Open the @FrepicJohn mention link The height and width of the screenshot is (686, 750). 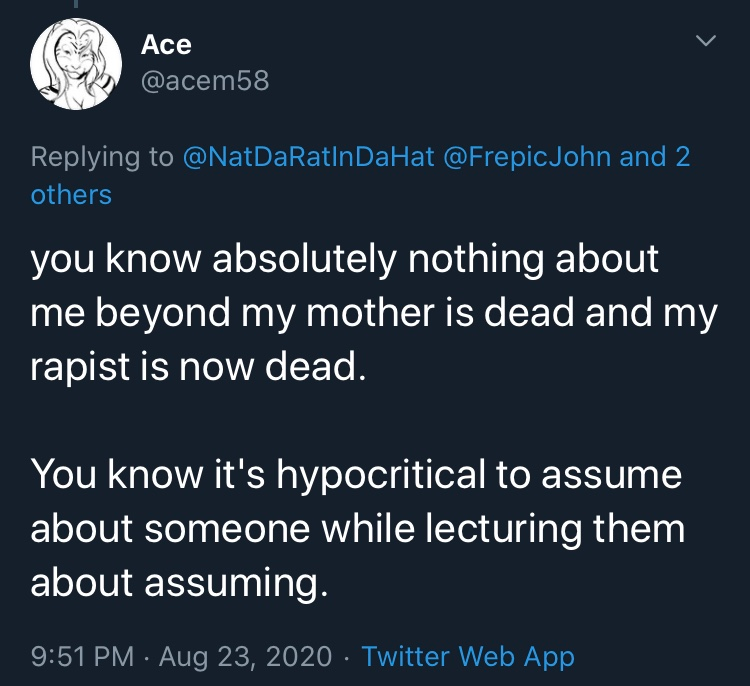tap(527, 156)
